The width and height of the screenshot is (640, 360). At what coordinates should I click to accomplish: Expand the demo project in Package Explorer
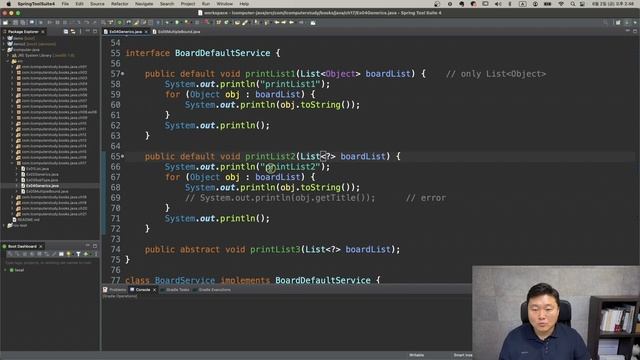point(4,38)
